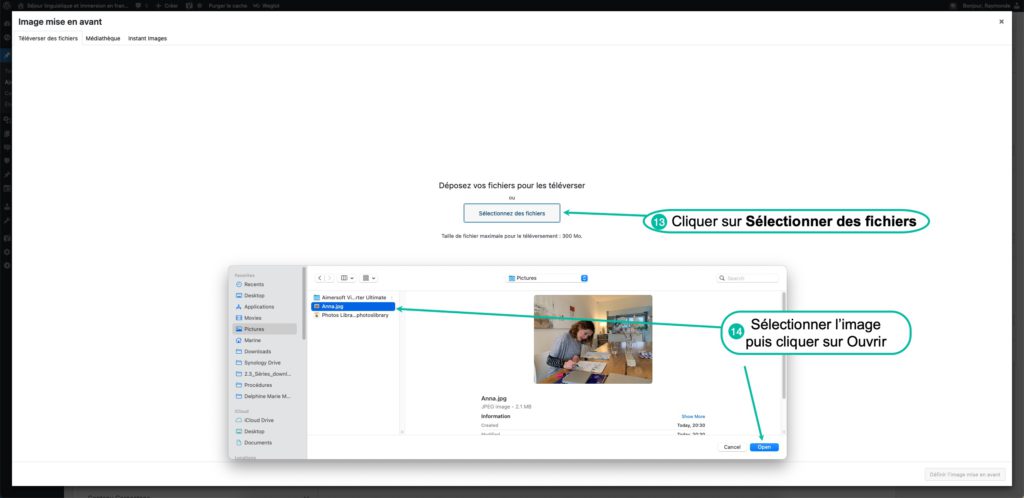Open the Pictures location dropdown
The width and height of the screenshot is (1024, 498).
(547, 278)
